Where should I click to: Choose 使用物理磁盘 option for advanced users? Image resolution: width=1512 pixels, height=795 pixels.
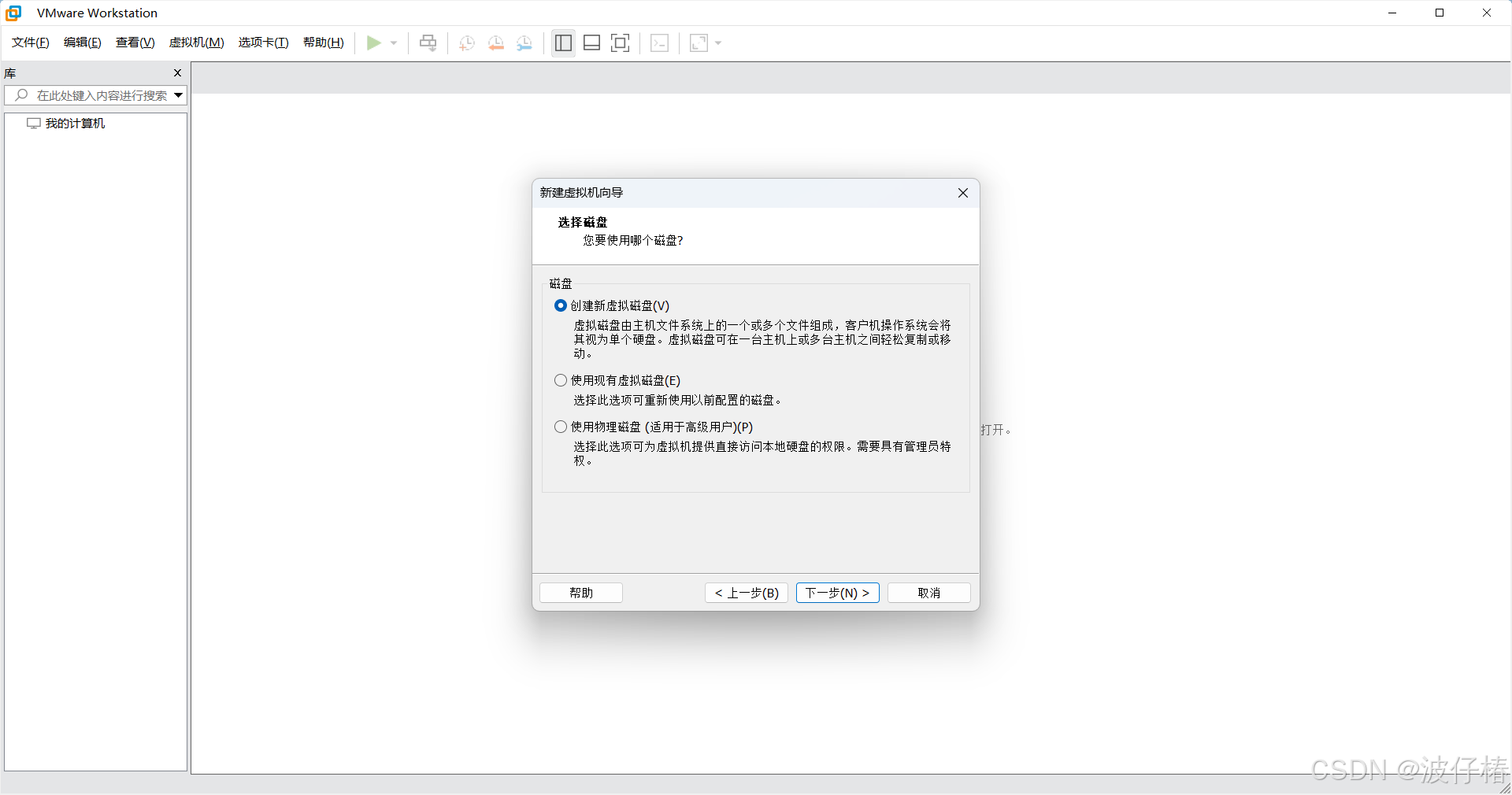click(560, 427)
